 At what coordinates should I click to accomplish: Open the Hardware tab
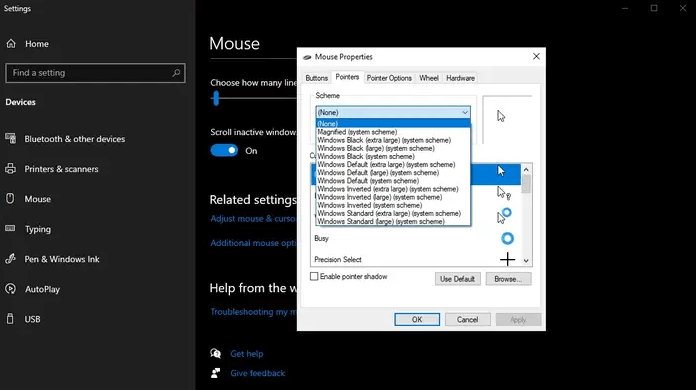coord(460,78)
